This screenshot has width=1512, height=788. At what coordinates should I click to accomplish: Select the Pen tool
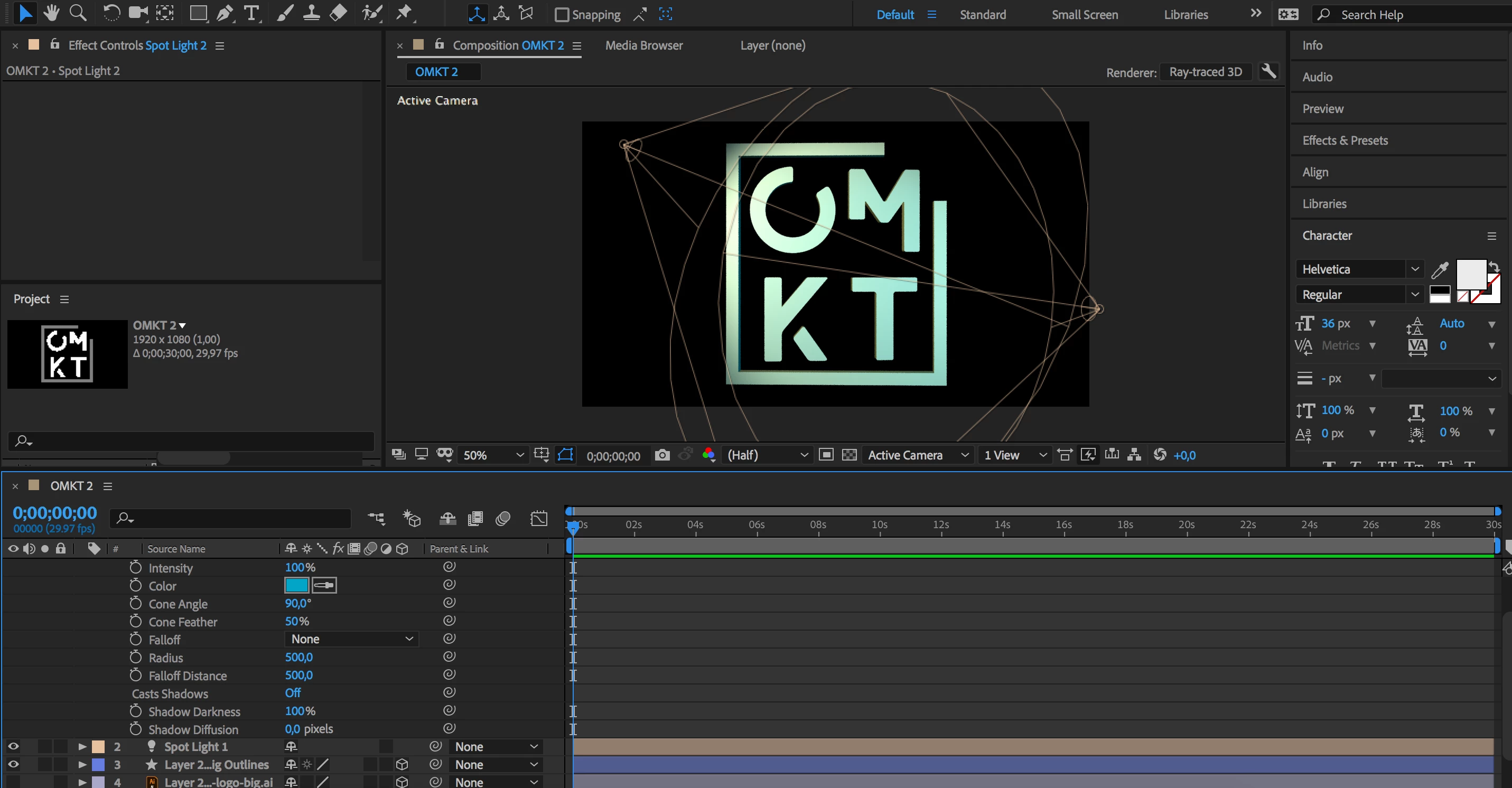point(224,13)
